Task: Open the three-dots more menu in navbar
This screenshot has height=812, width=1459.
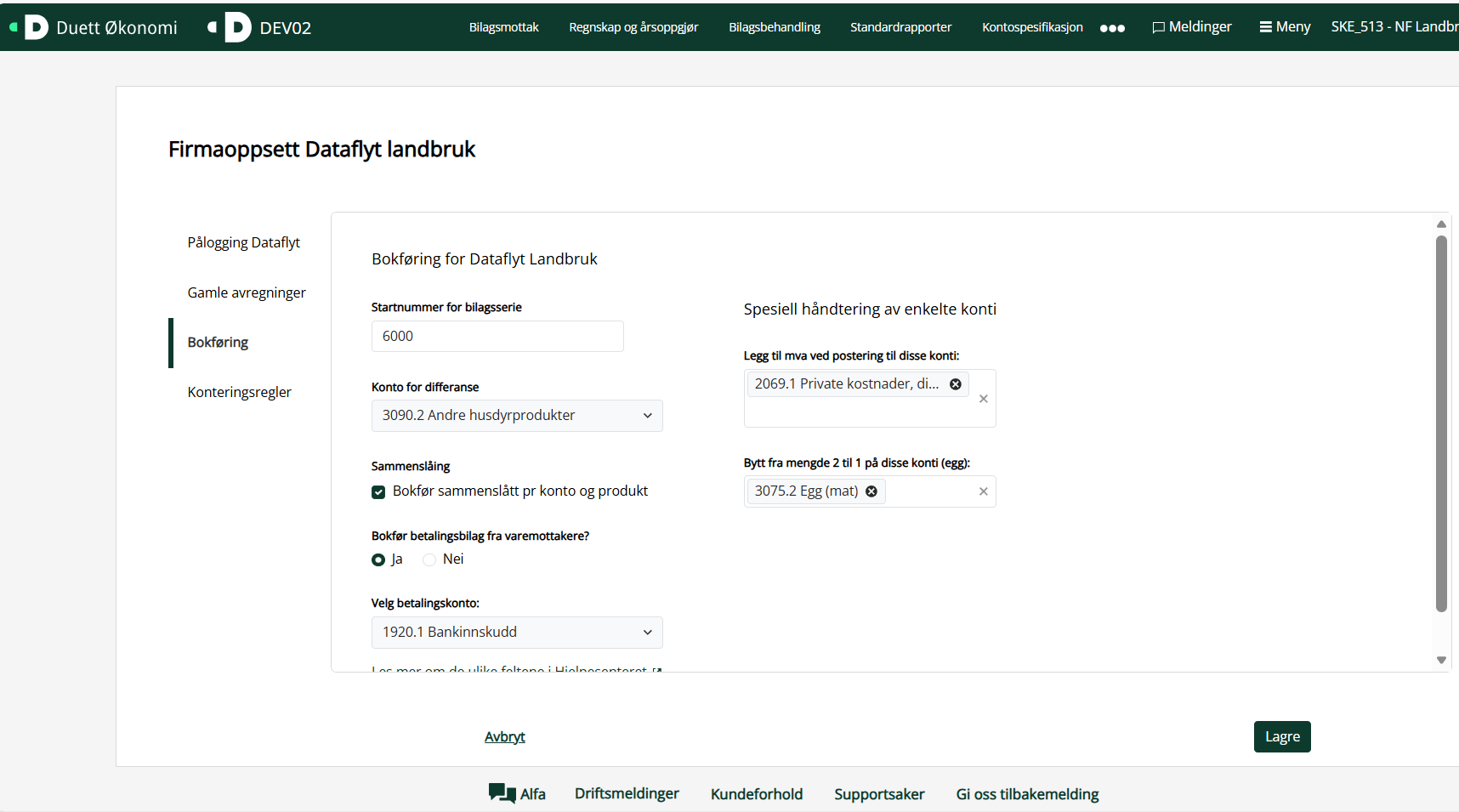Action: [x=1112, y=28]
